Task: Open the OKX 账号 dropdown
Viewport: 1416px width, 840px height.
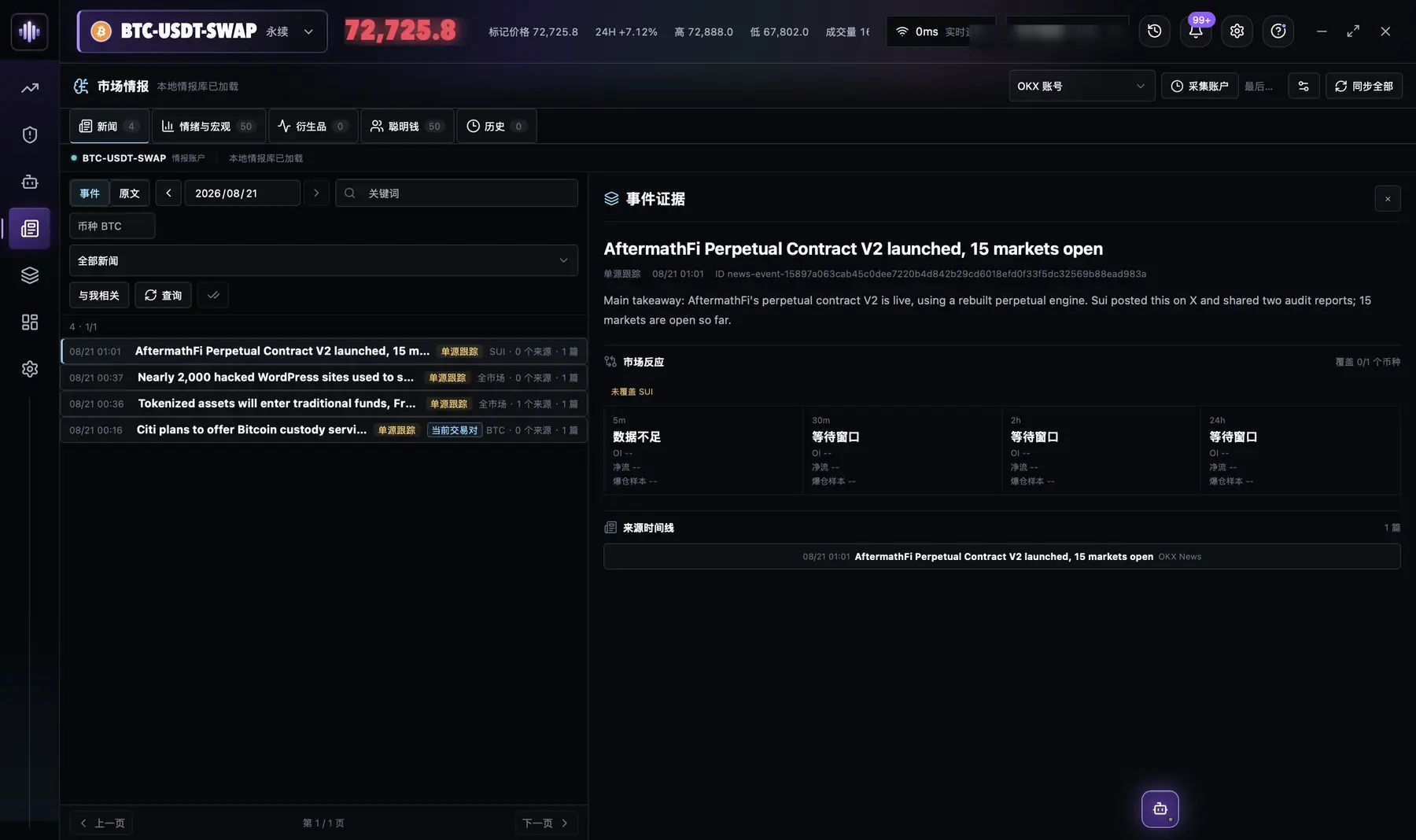Action: 1082,87
